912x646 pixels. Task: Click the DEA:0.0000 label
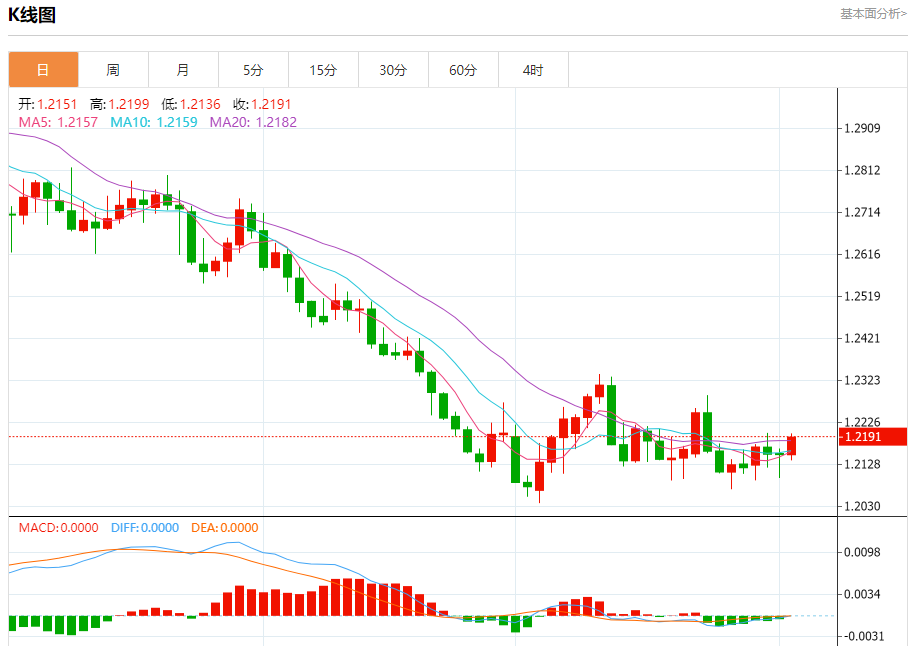225,527
